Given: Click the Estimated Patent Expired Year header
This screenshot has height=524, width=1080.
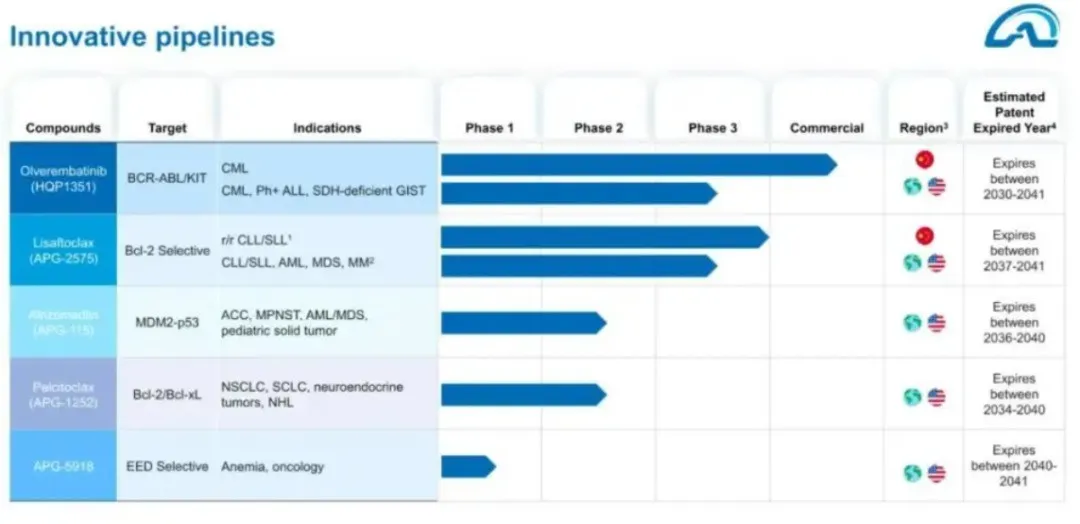Looking at the screenshot, I should [x=1014, y=112].
